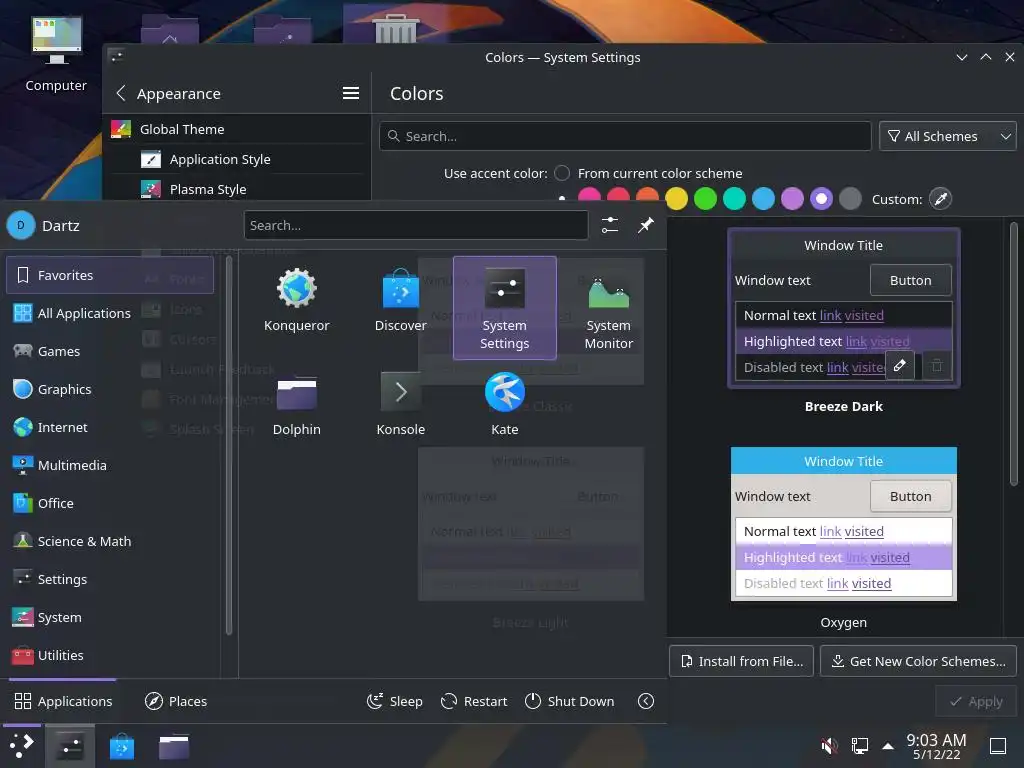The height and width of the screenshot is (768, 1024).
Task: Open Science & Math category
Action: [x=110, y=541]
